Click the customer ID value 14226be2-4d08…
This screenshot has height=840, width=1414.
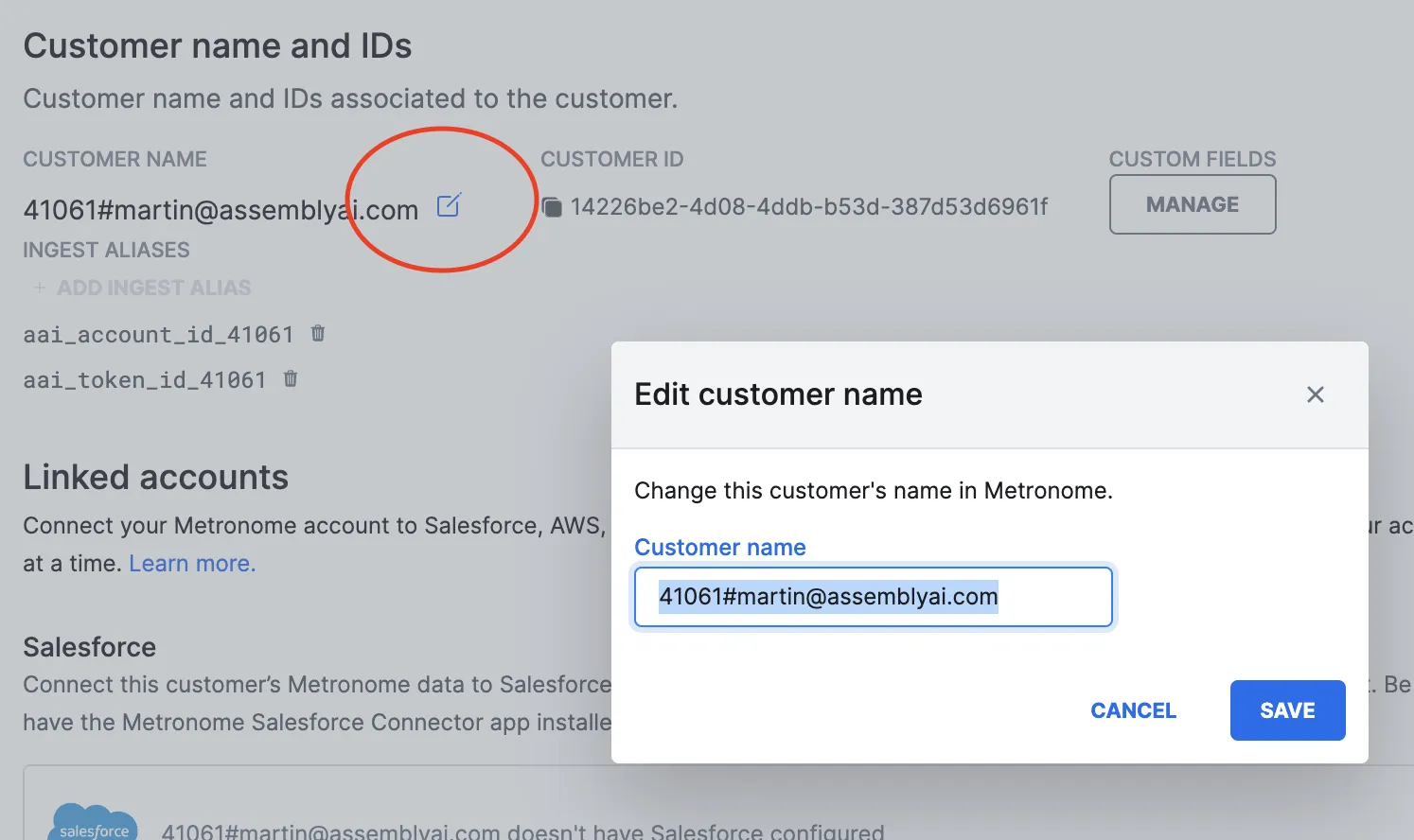(x=809, y=207)
